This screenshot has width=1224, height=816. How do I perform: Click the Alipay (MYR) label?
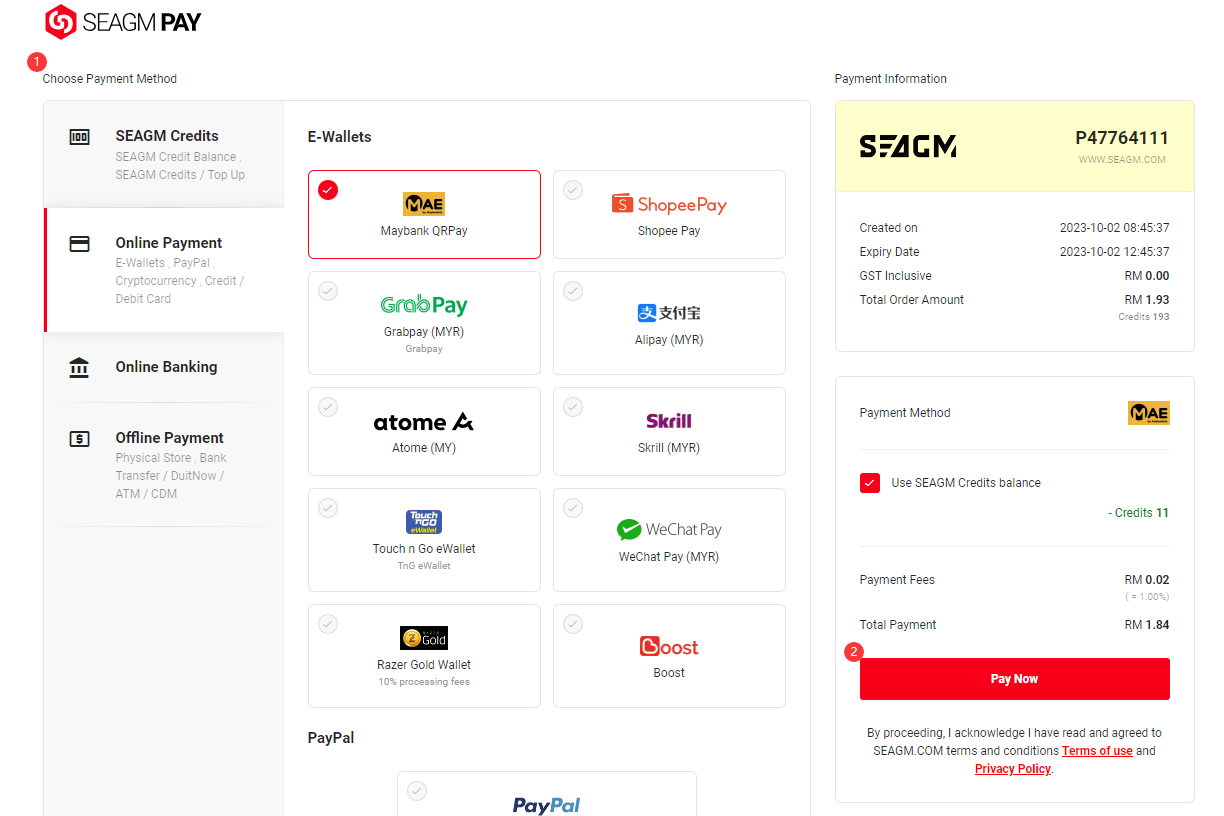pos(669,340)
